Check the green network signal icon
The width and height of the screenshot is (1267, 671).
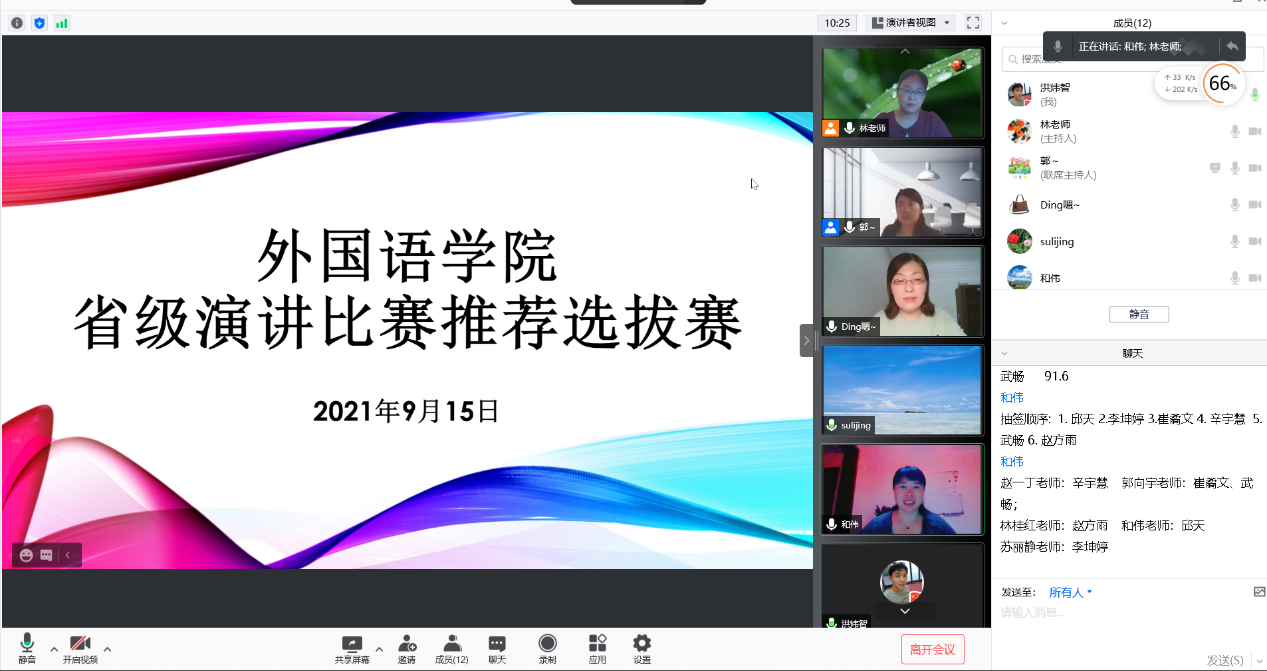62,23
